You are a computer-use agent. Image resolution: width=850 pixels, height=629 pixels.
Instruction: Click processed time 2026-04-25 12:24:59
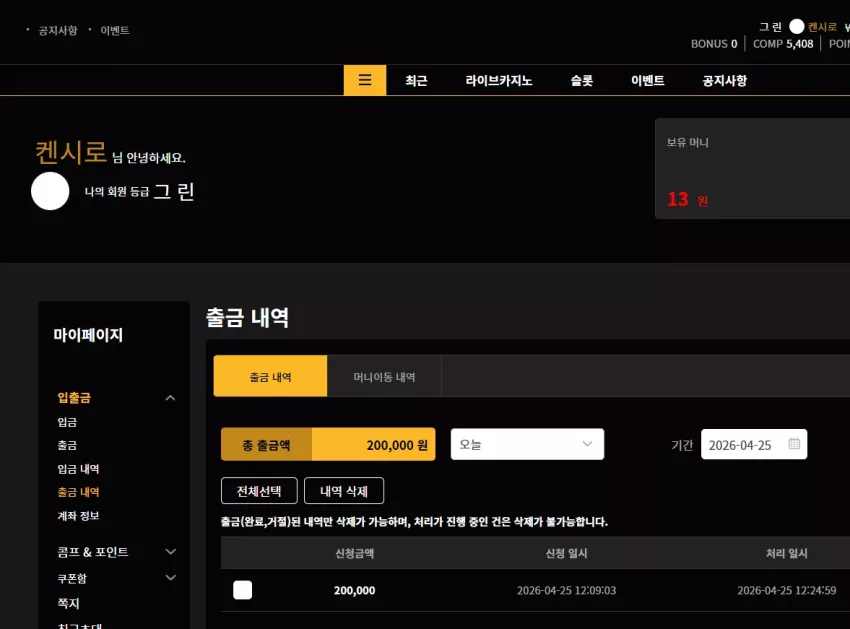(x=787, y=590)
